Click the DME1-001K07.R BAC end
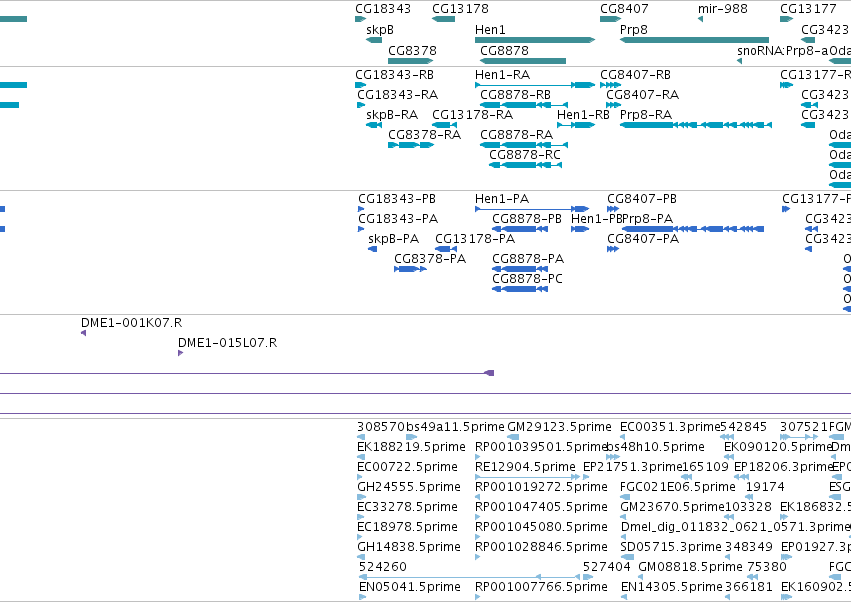Image resolution: width=851 pixels, height=602 pixels. point(131,323)
